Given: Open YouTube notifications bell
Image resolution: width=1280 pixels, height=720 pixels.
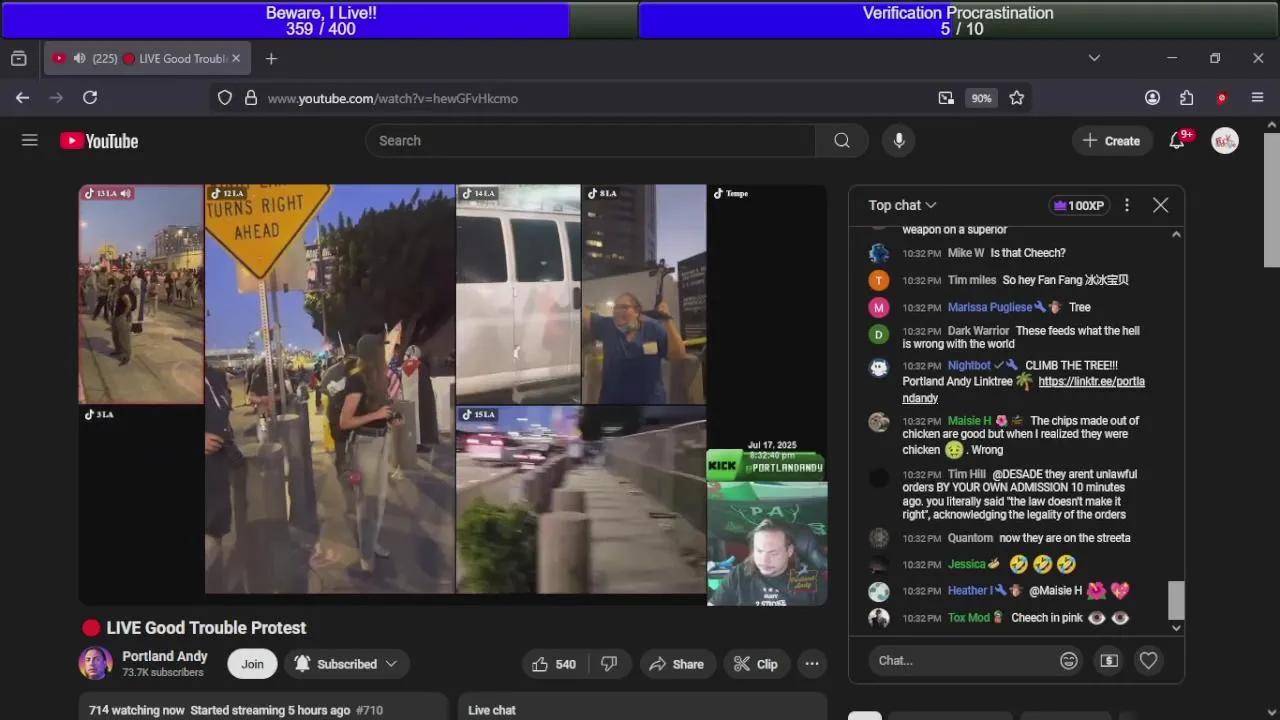Looking at the screenshot, I should tap(1177, 141).
